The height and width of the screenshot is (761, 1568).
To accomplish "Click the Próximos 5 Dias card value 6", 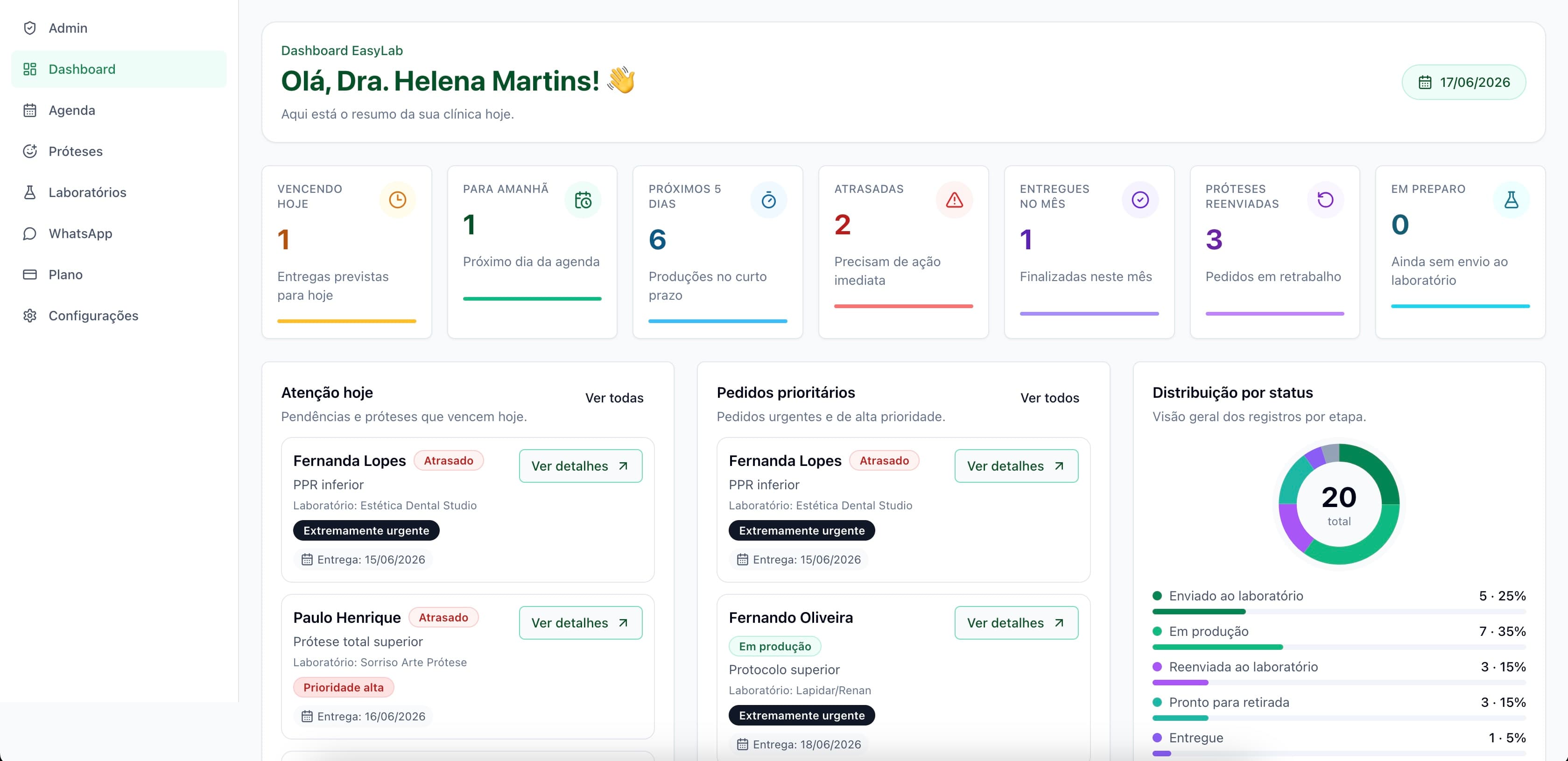I will pos(657,239).
